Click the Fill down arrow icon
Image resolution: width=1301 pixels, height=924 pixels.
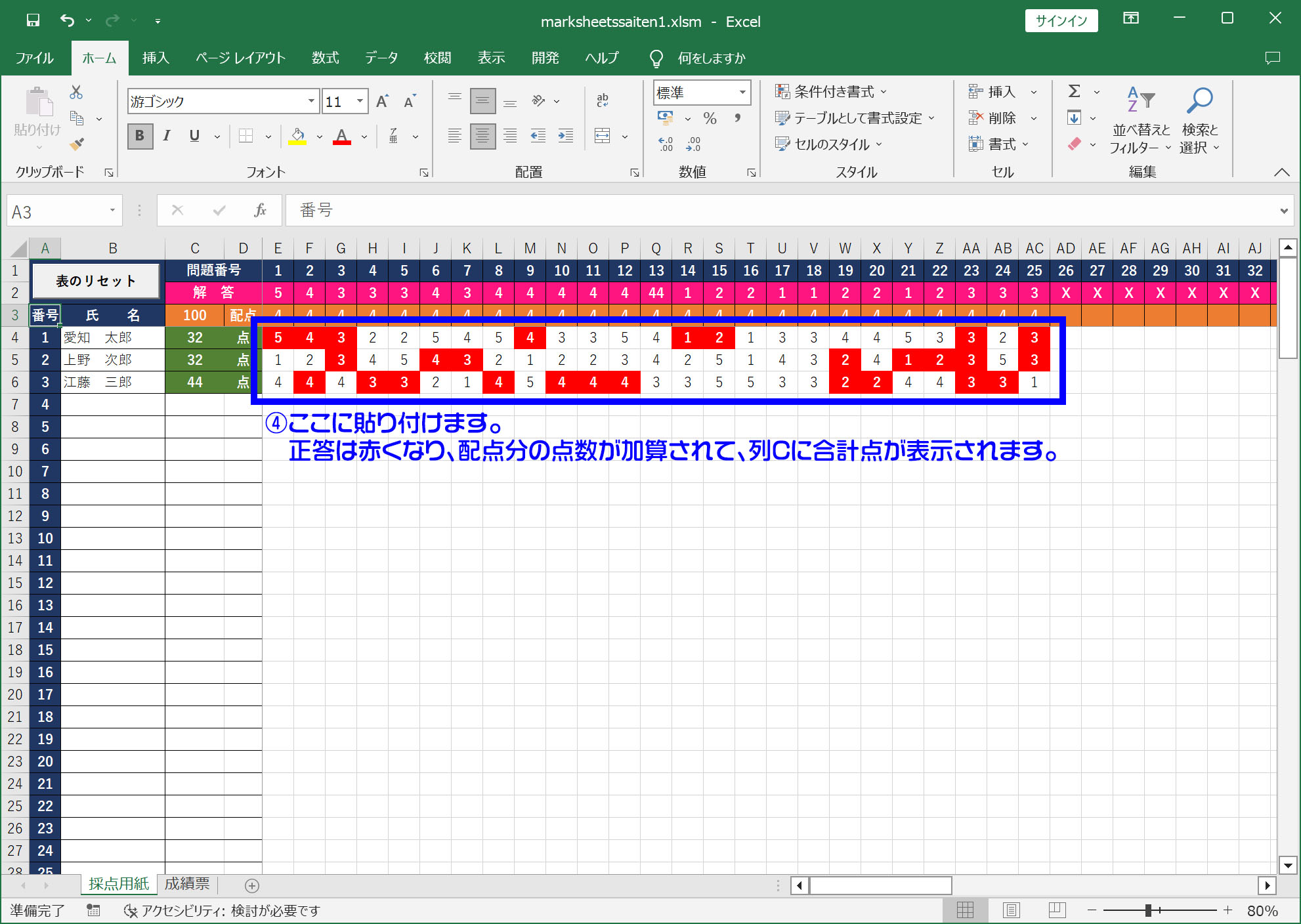coord(1074,118)
